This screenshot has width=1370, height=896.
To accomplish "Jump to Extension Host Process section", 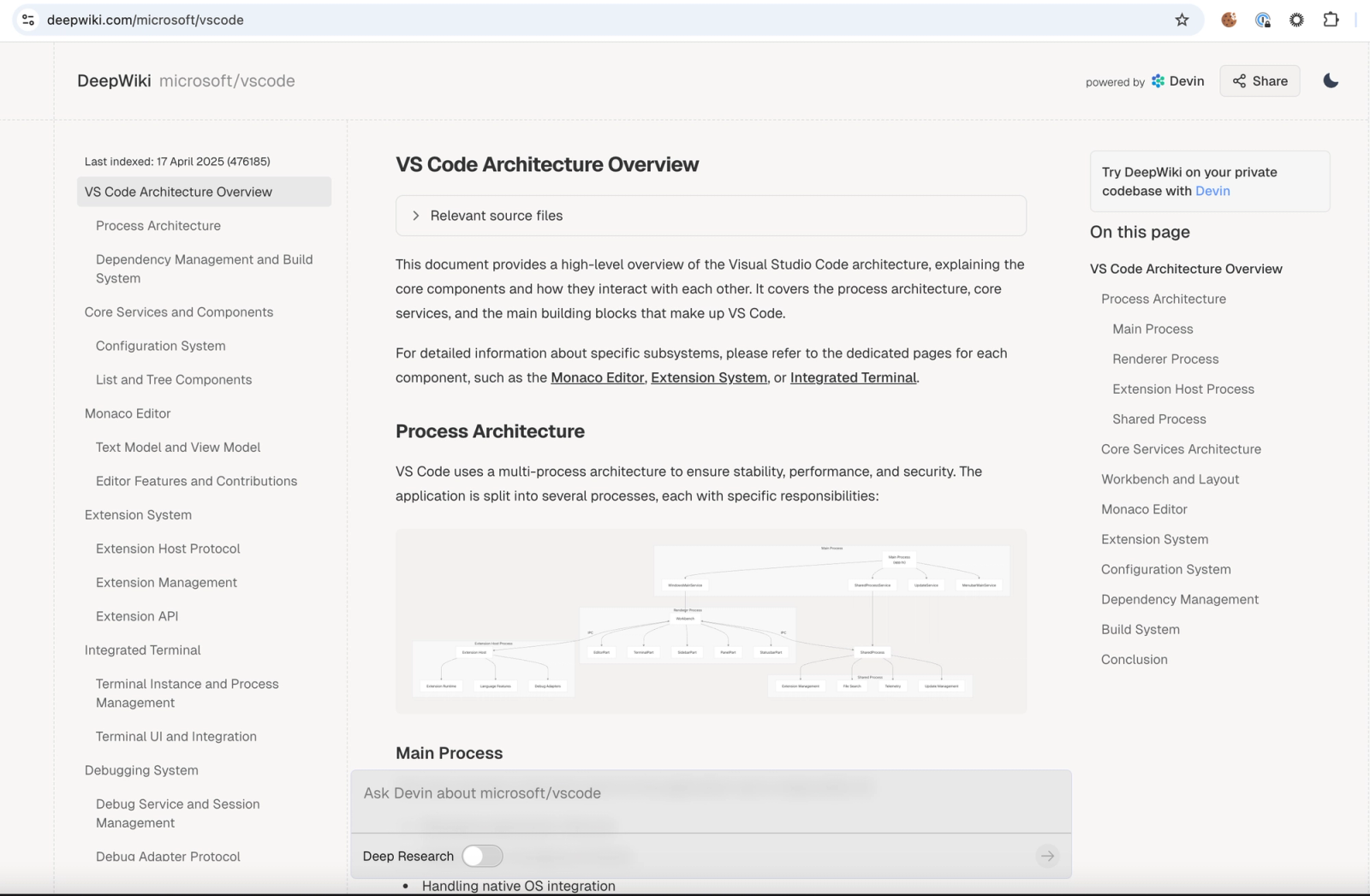I will tap(1183, 389).
